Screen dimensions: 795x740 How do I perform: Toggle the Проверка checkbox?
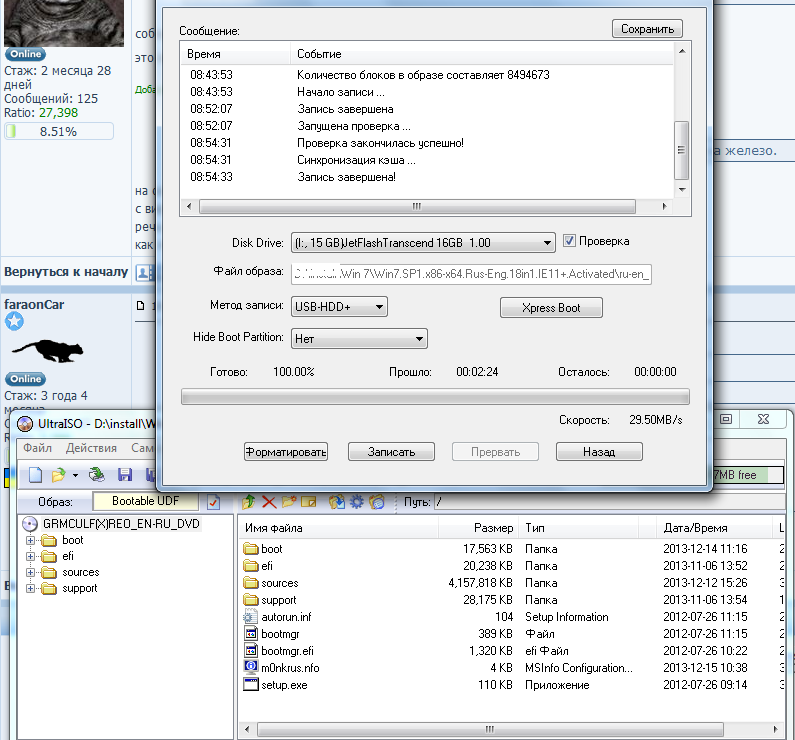[569, 241]
